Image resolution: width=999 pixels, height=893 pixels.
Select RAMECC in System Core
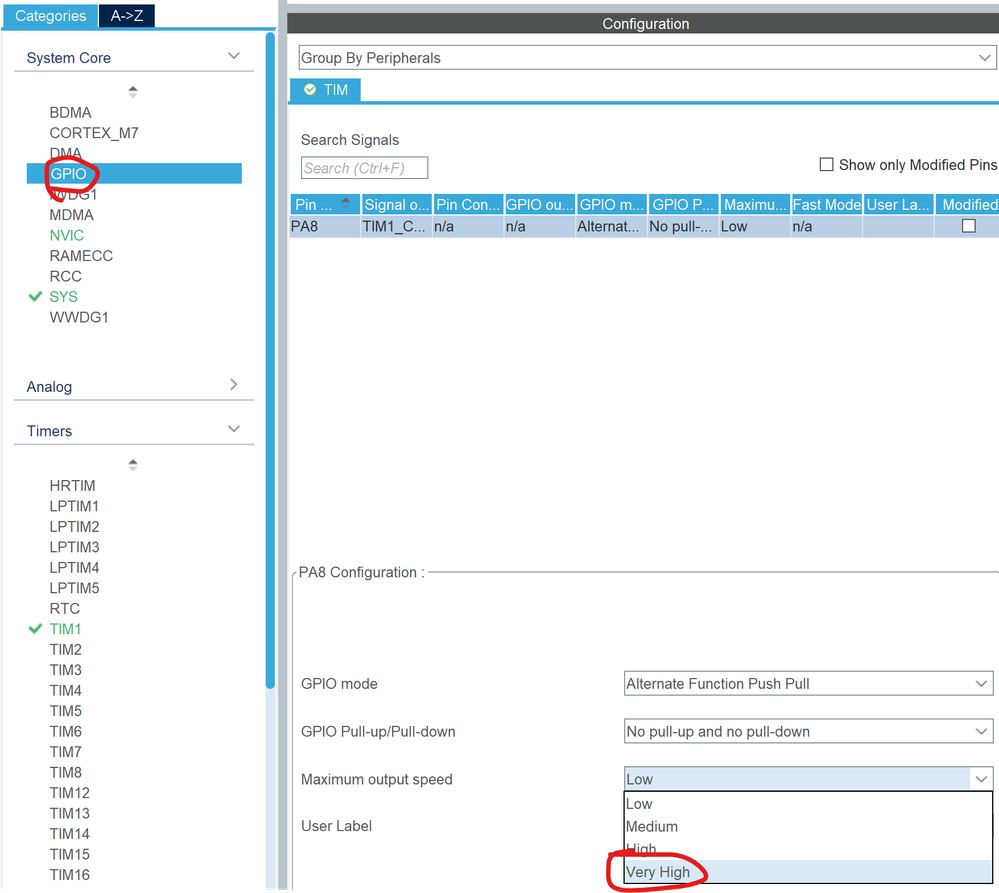tap(81, 256)
